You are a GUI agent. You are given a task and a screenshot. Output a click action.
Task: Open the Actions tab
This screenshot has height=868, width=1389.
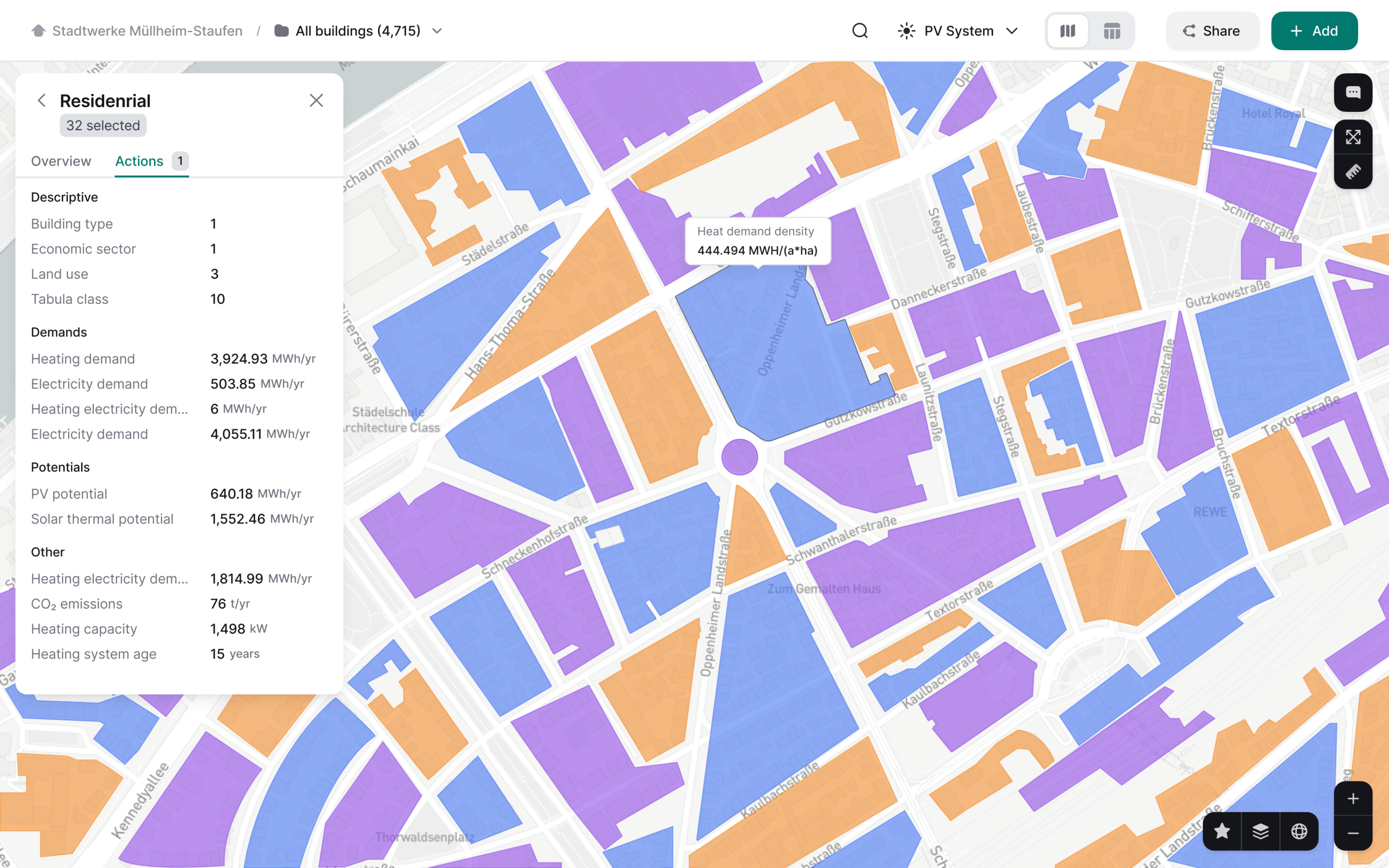coord(138,161)
